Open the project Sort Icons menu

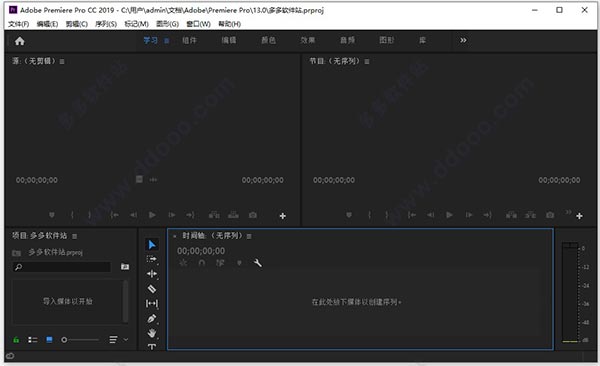pyautogui.click(x=113, y=340)
